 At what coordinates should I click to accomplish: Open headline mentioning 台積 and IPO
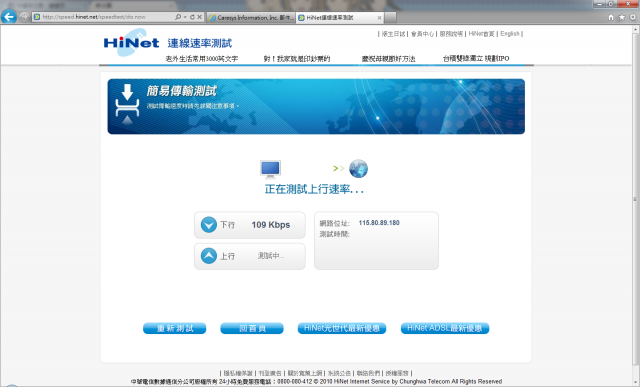[476, 59]
